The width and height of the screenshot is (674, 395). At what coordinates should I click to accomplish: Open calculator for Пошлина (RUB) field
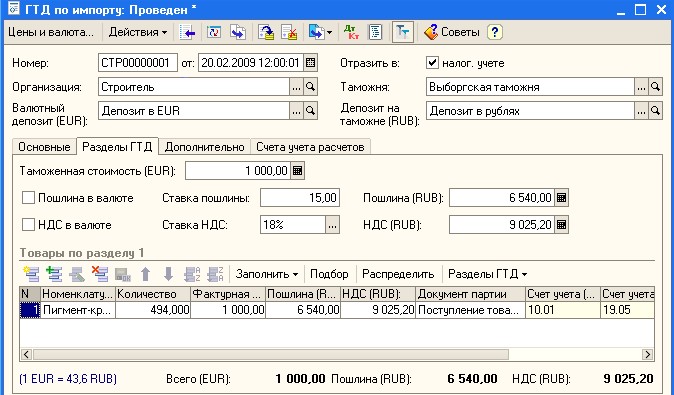tap(561, 198)
